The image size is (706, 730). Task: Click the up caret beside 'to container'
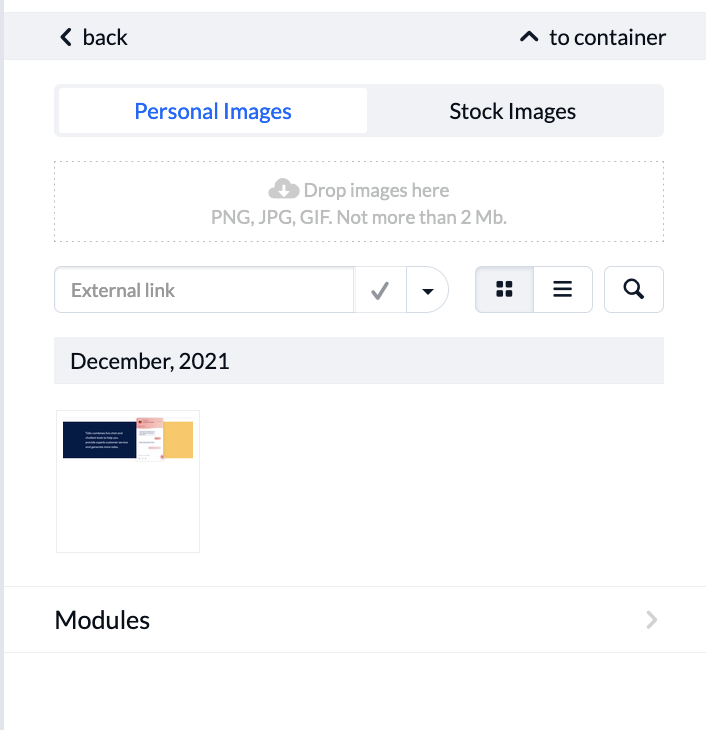click(529, 38)
